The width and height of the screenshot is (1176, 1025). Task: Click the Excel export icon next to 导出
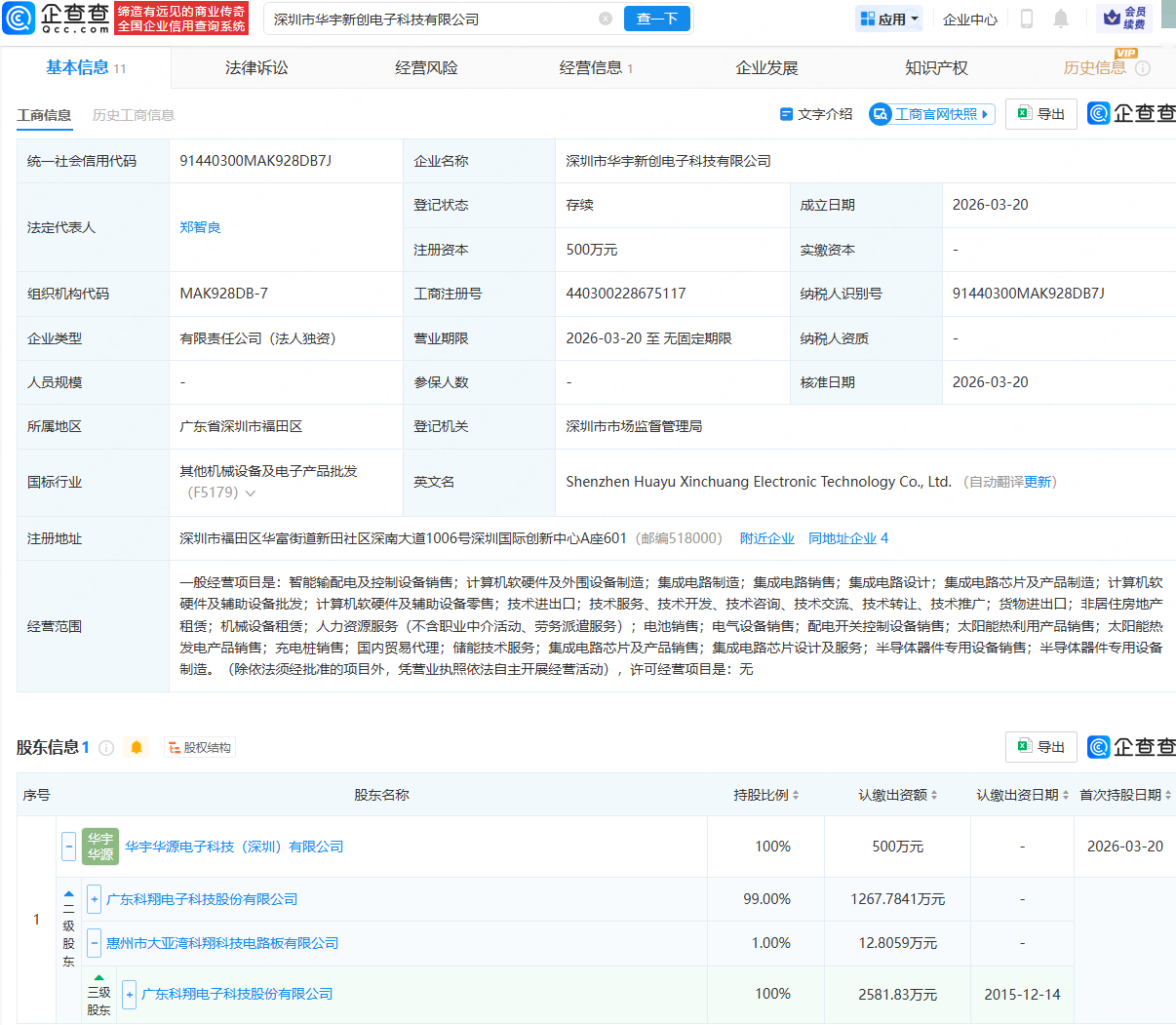tap(1023, 113)
